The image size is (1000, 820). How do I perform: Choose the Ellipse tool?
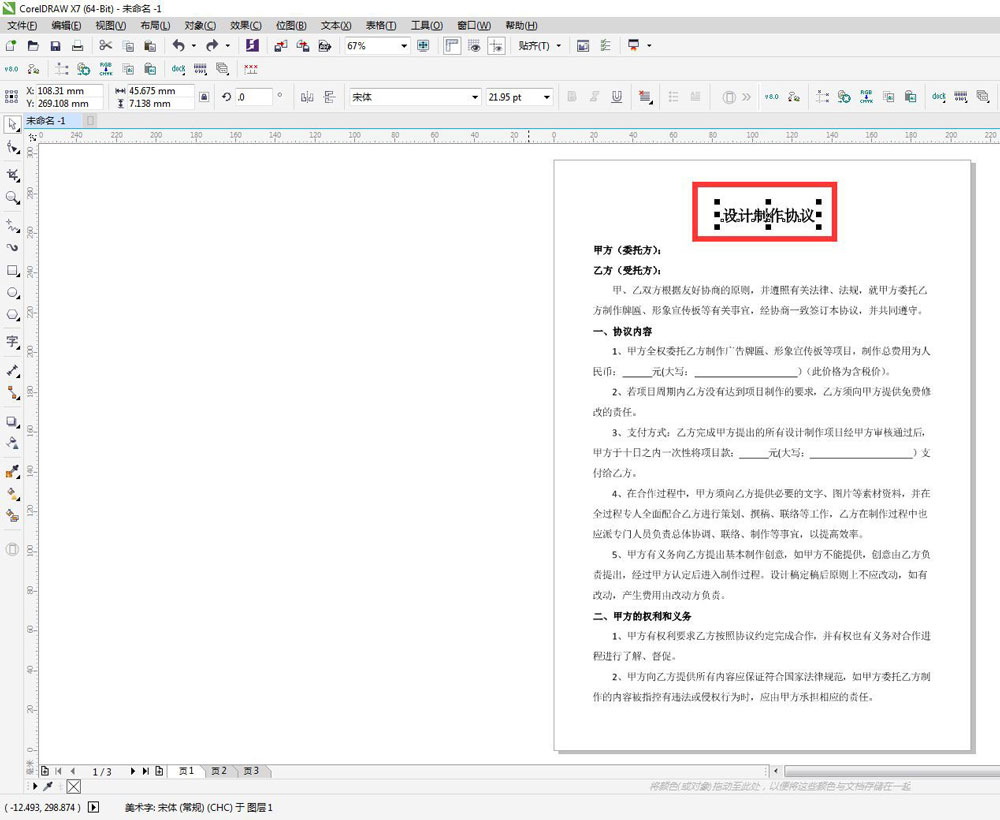click(12, 293)
